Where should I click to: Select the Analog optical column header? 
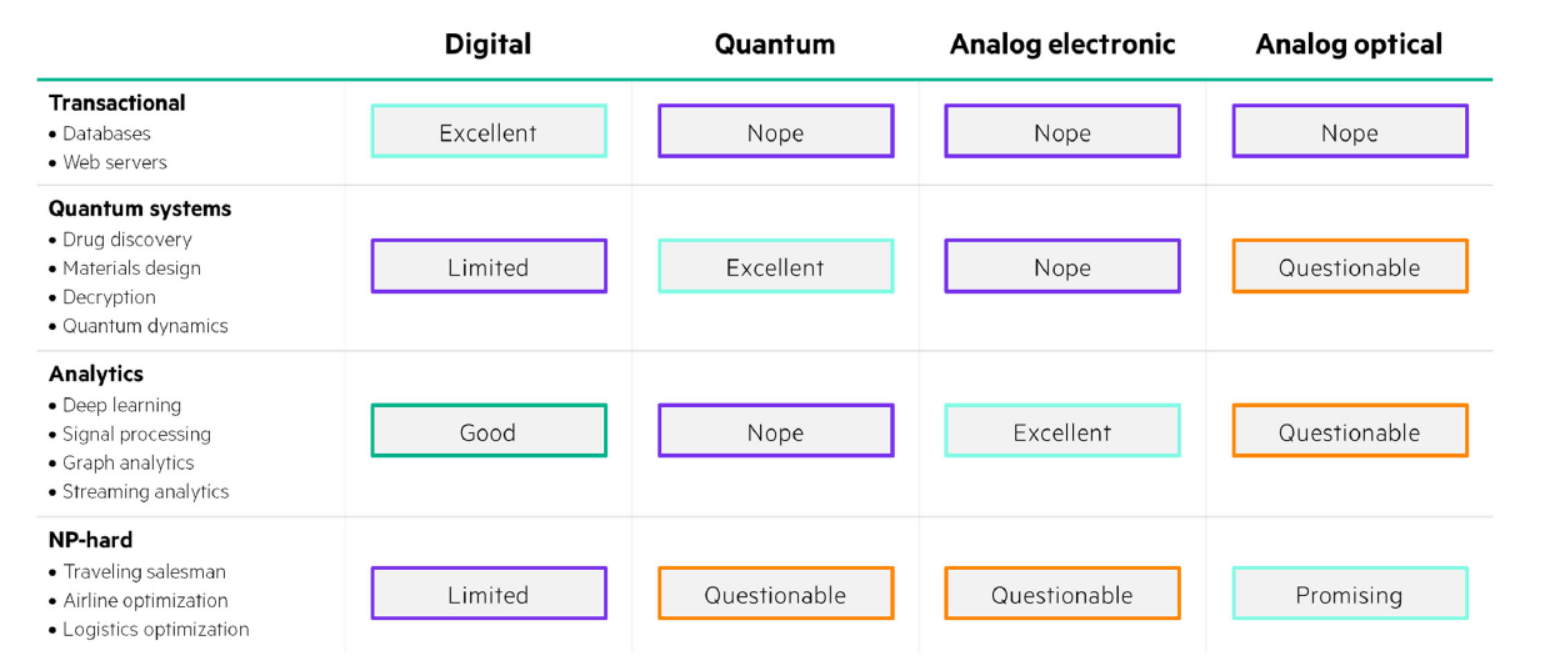tap(1349, 45)
